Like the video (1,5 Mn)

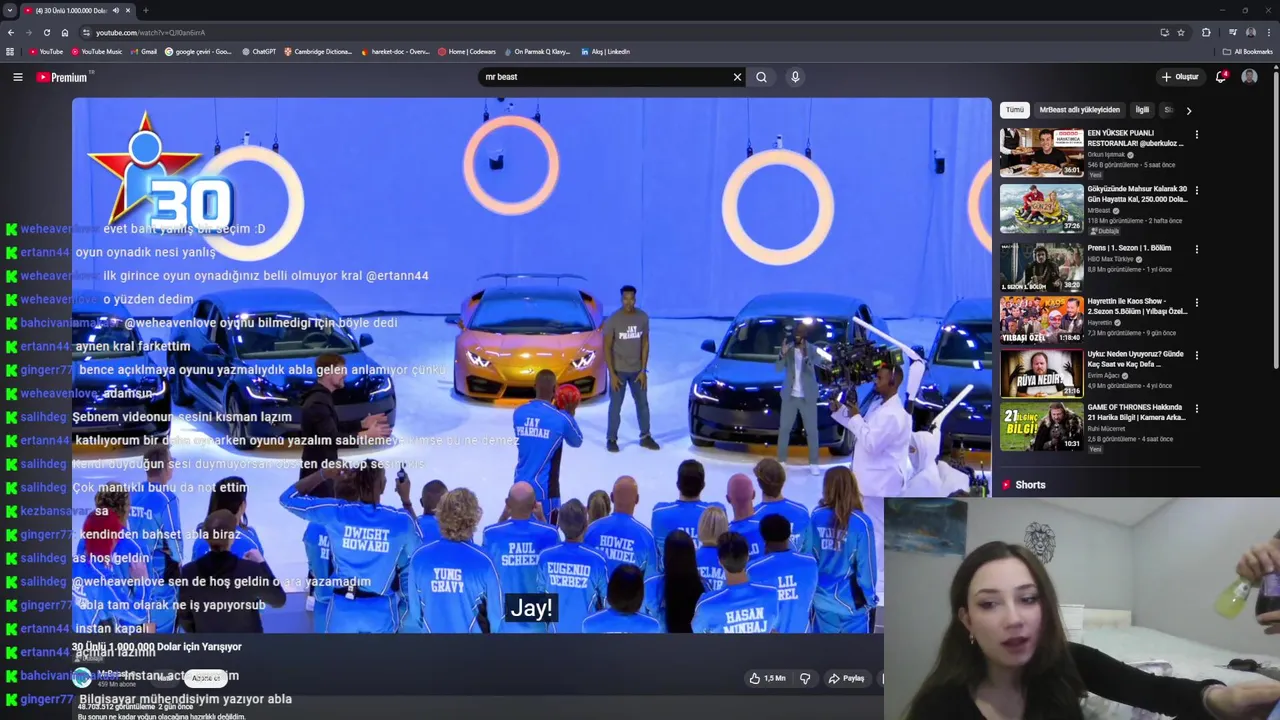pos(768,678)
